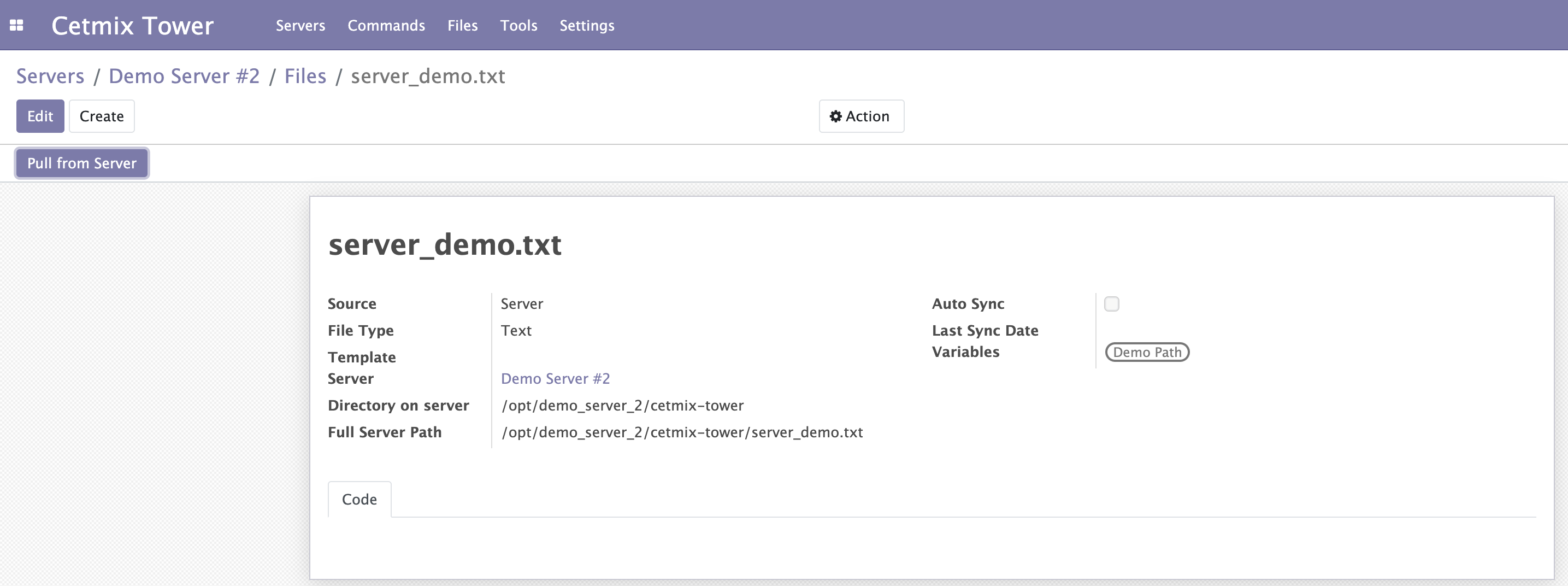Open the Commands top menu
1568x586 pixels.
(386, 26)
